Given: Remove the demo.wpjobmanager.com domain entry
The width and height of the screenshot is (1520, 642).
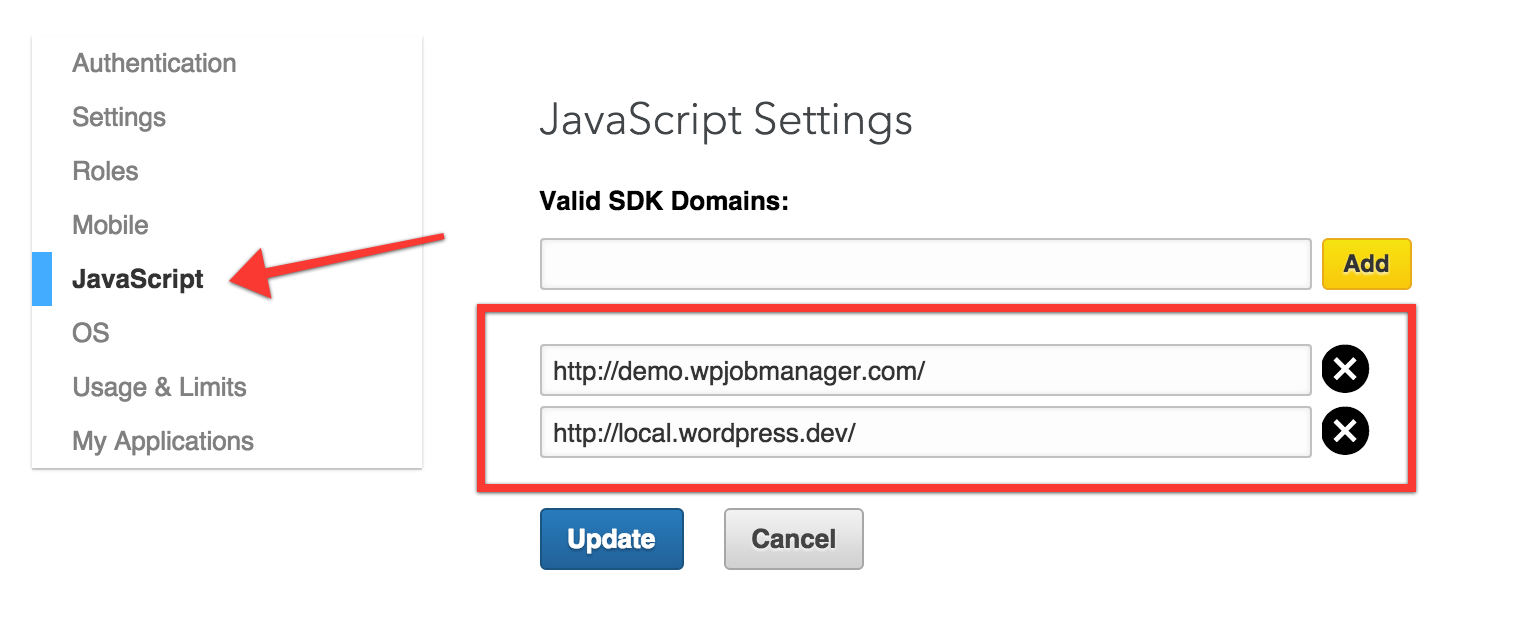Looking at the screenshot, I should pyautogui.click(x=1345, y=370).
